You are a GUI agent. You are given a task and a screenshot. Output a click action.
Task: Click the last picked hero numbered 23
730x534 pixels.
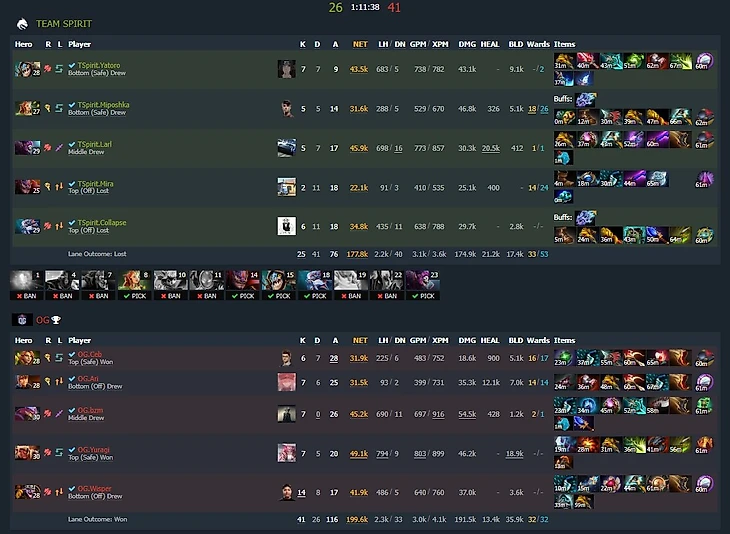[x=423, y=280]
